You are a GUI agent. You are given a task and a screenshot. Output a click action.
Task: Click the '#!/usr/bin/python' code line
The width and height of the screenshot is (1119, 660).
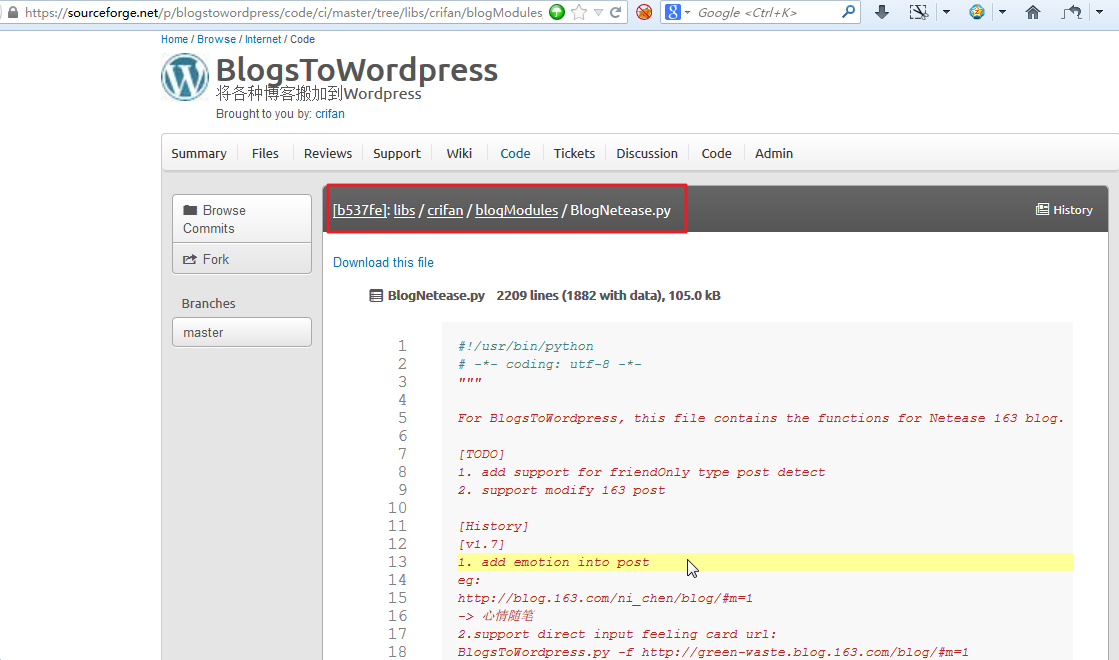525,346
